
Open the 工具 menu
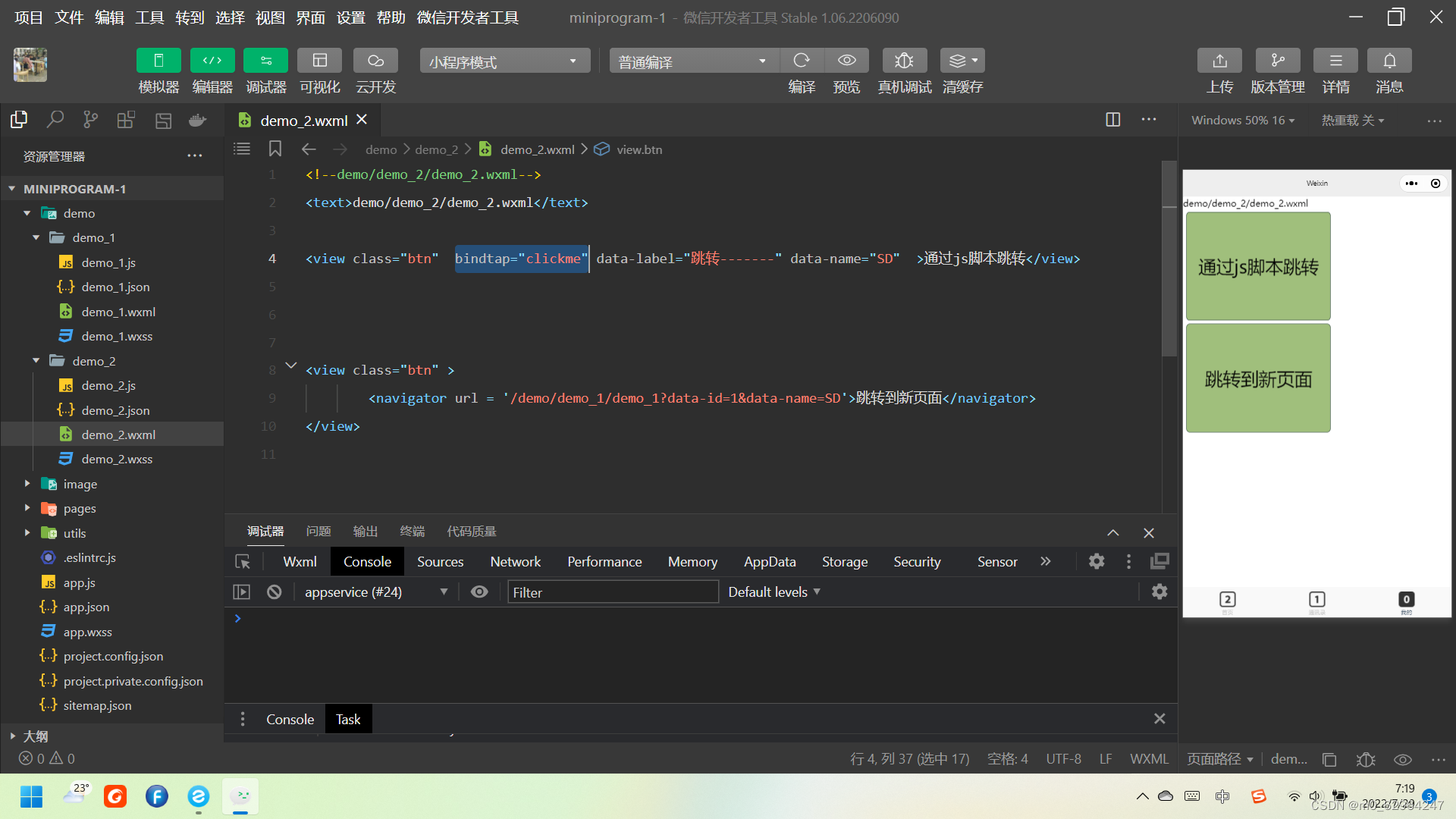click(x=149, y=17)
